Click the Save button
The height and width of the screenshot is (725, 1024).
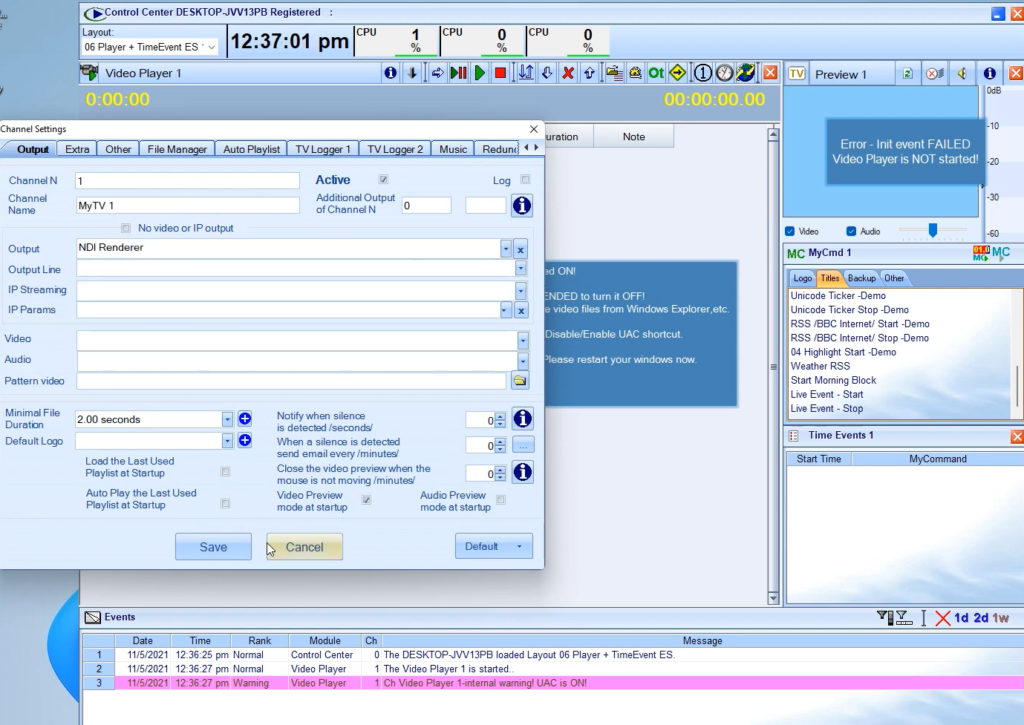(213, 547)
